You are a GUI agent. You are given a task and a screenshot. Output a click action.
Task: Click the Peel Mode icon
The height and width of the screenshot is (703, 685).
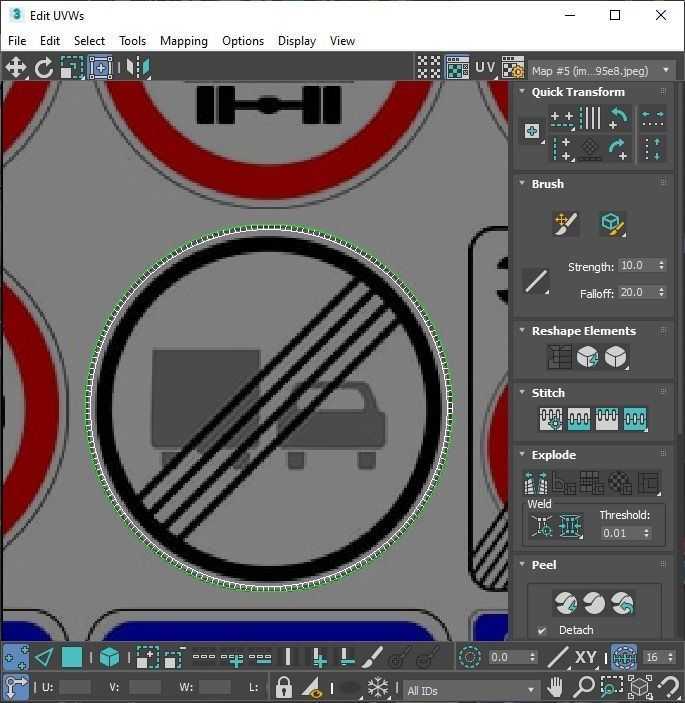594,603
